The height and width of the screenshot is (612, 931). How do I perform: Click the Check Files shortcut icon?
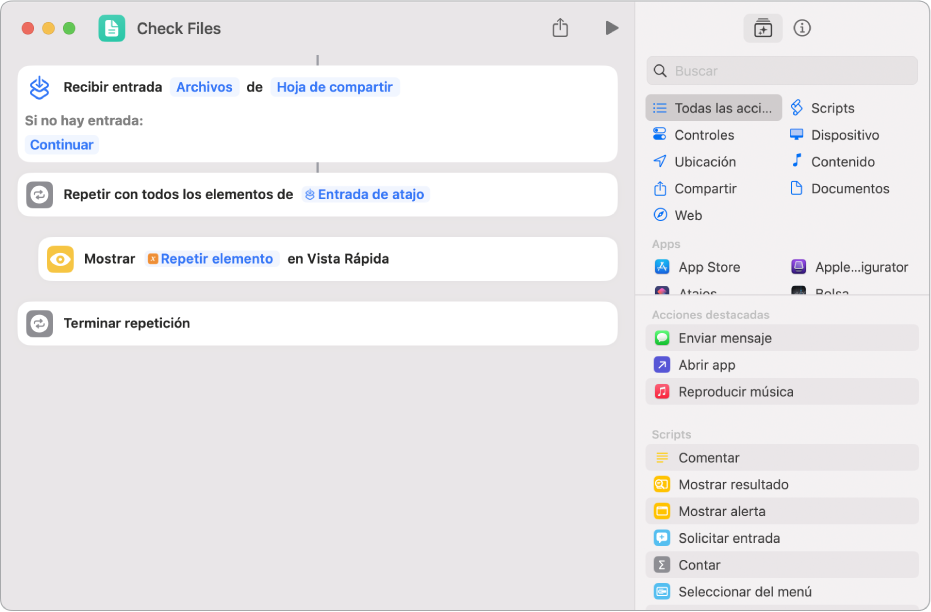112,28
